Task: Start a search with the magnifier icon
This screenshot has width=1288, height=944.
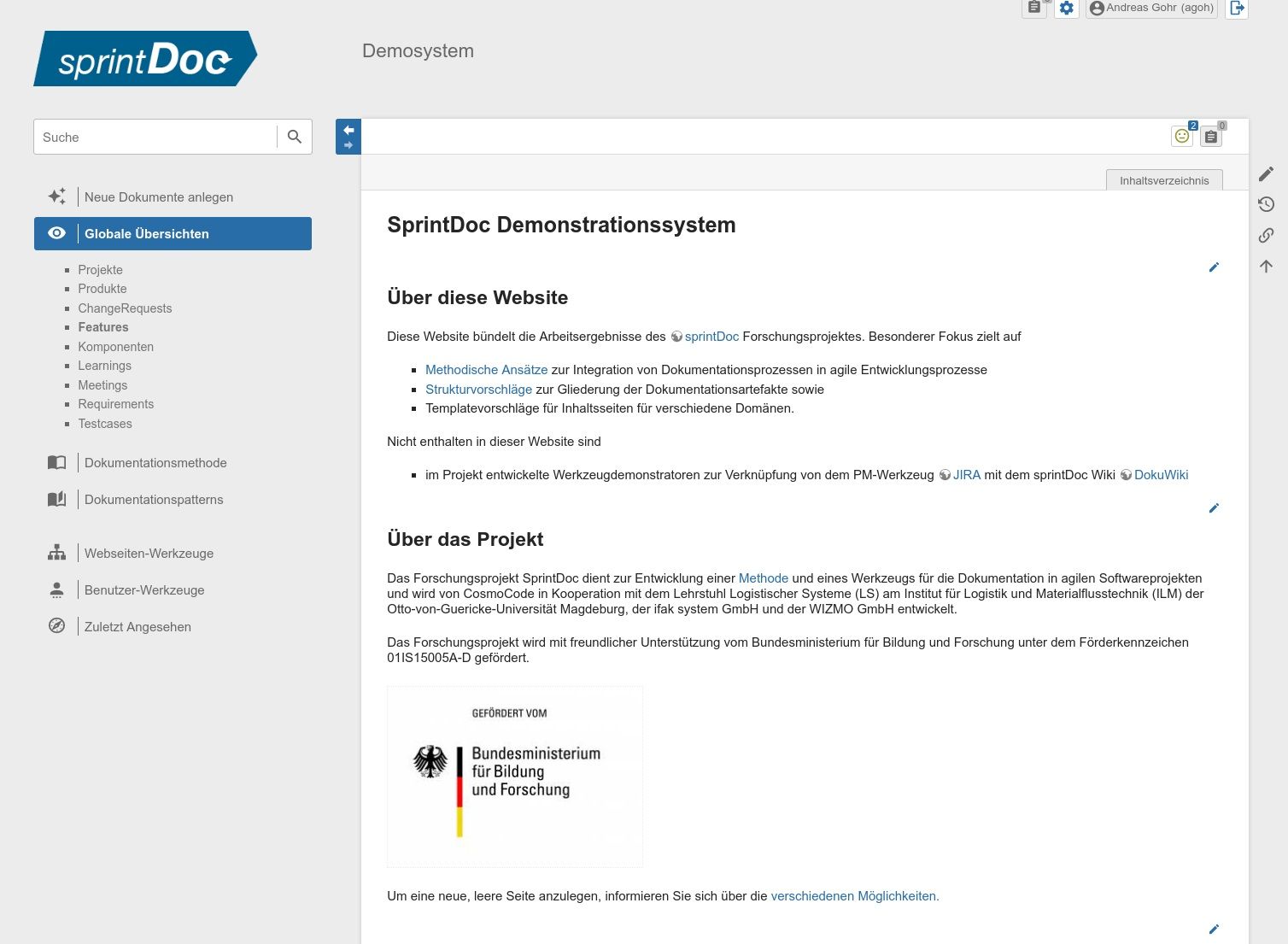Action: coord(294,137)
